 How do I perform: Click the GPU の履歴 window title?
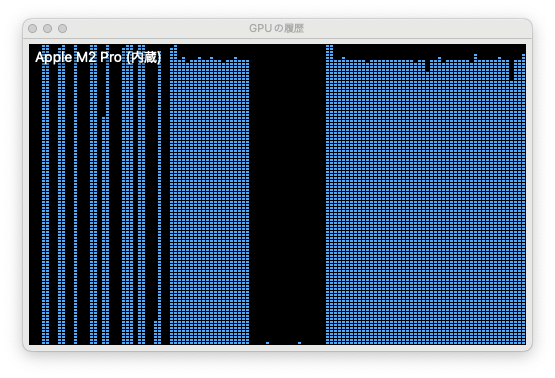point(276,28)
